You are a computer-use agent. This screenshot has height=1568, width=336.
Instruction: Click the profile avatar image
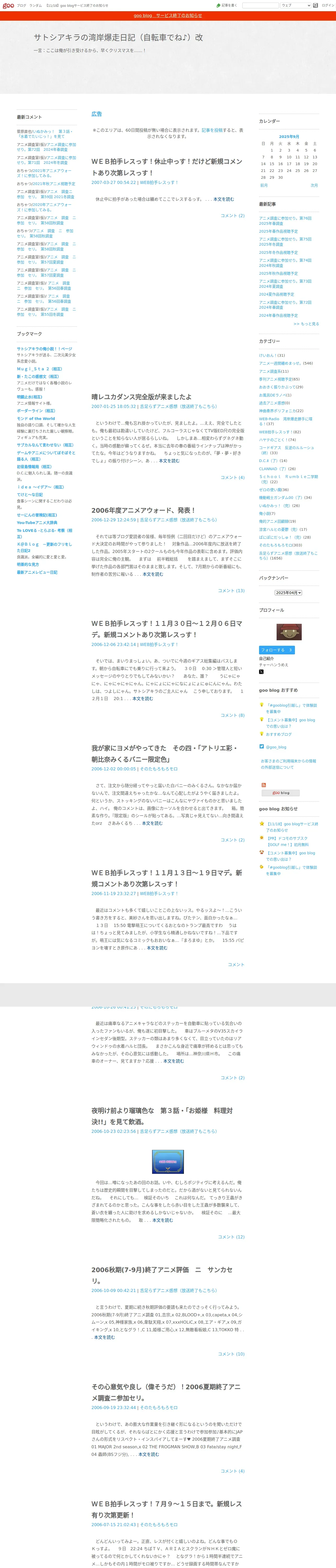[289, 632]
